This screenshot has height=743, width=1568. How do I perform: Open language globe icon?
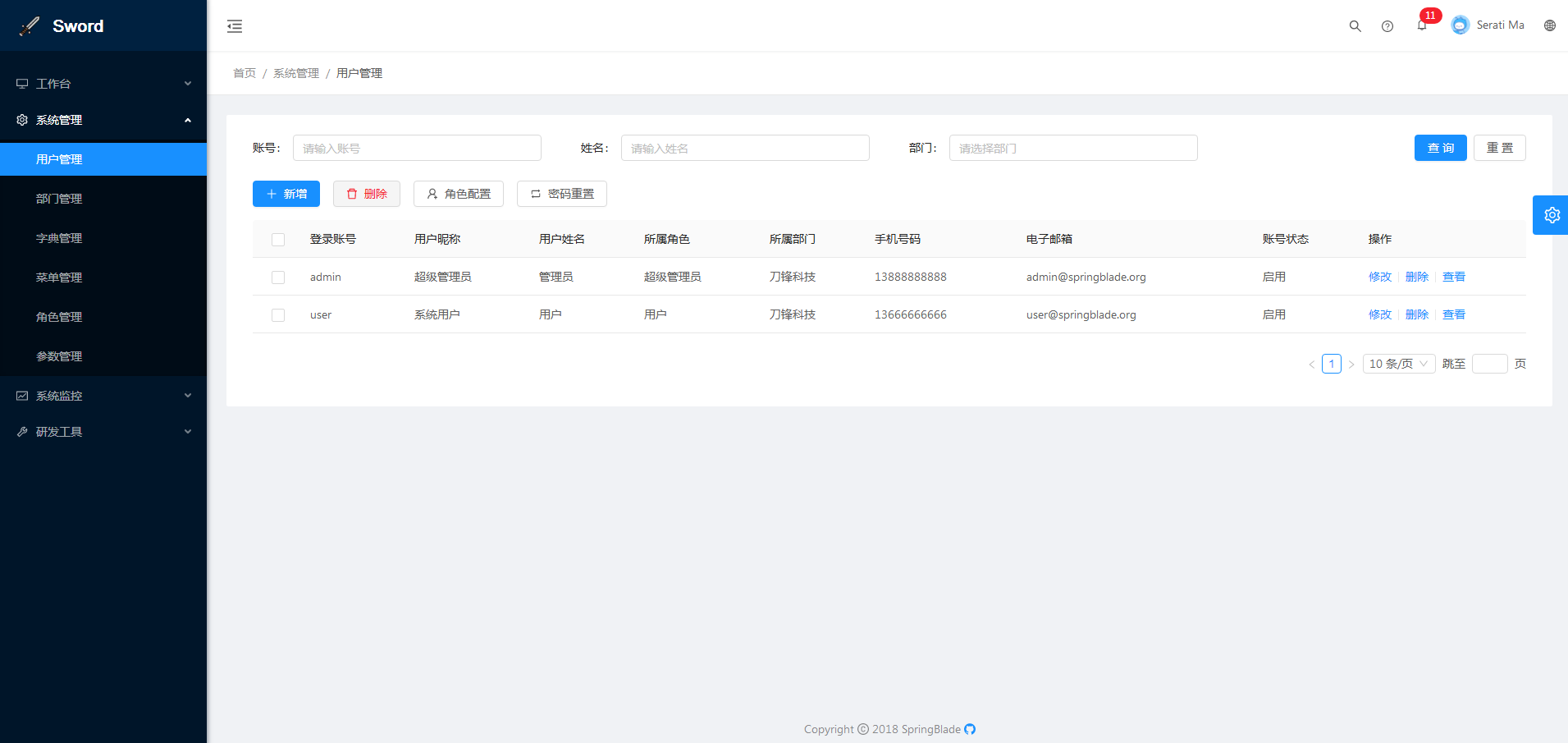coord(1549,25)
